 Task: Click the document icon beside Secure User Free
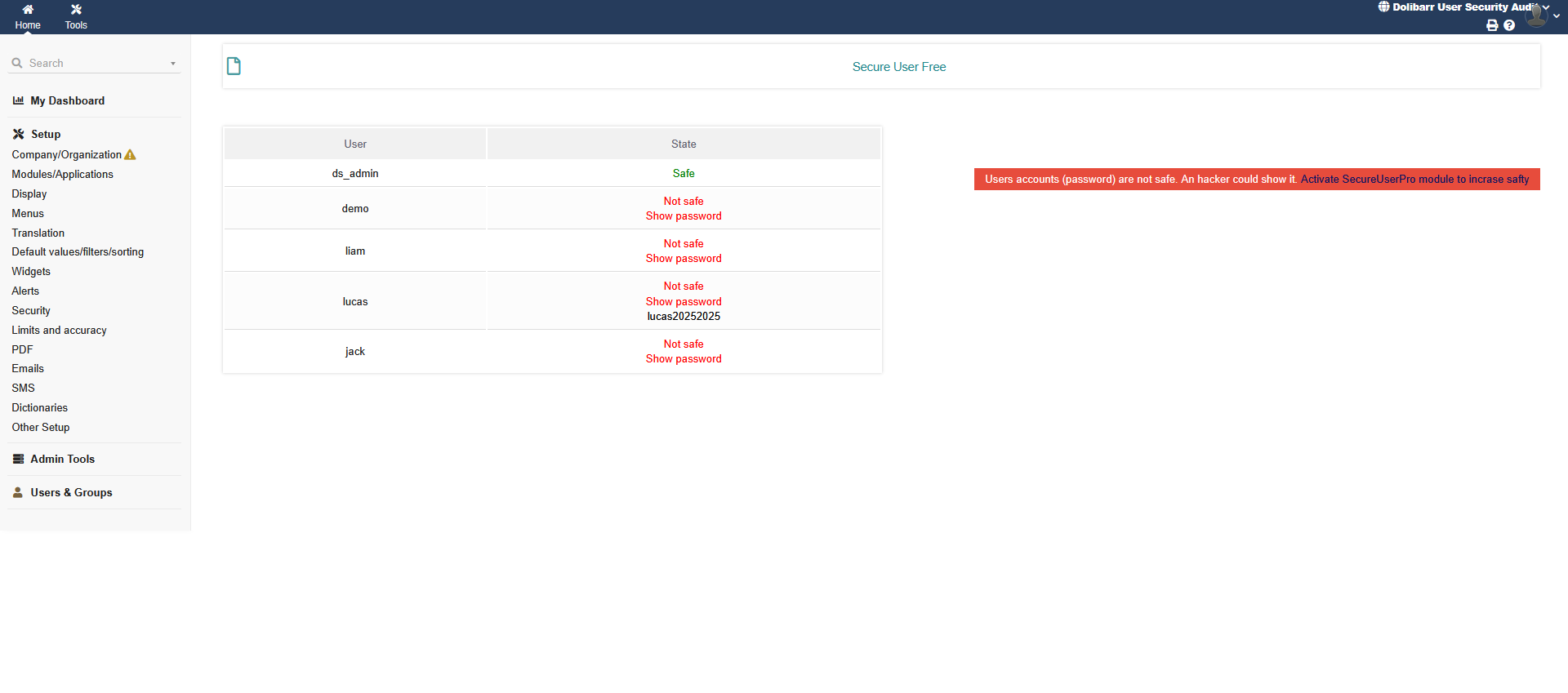[234, 66]
